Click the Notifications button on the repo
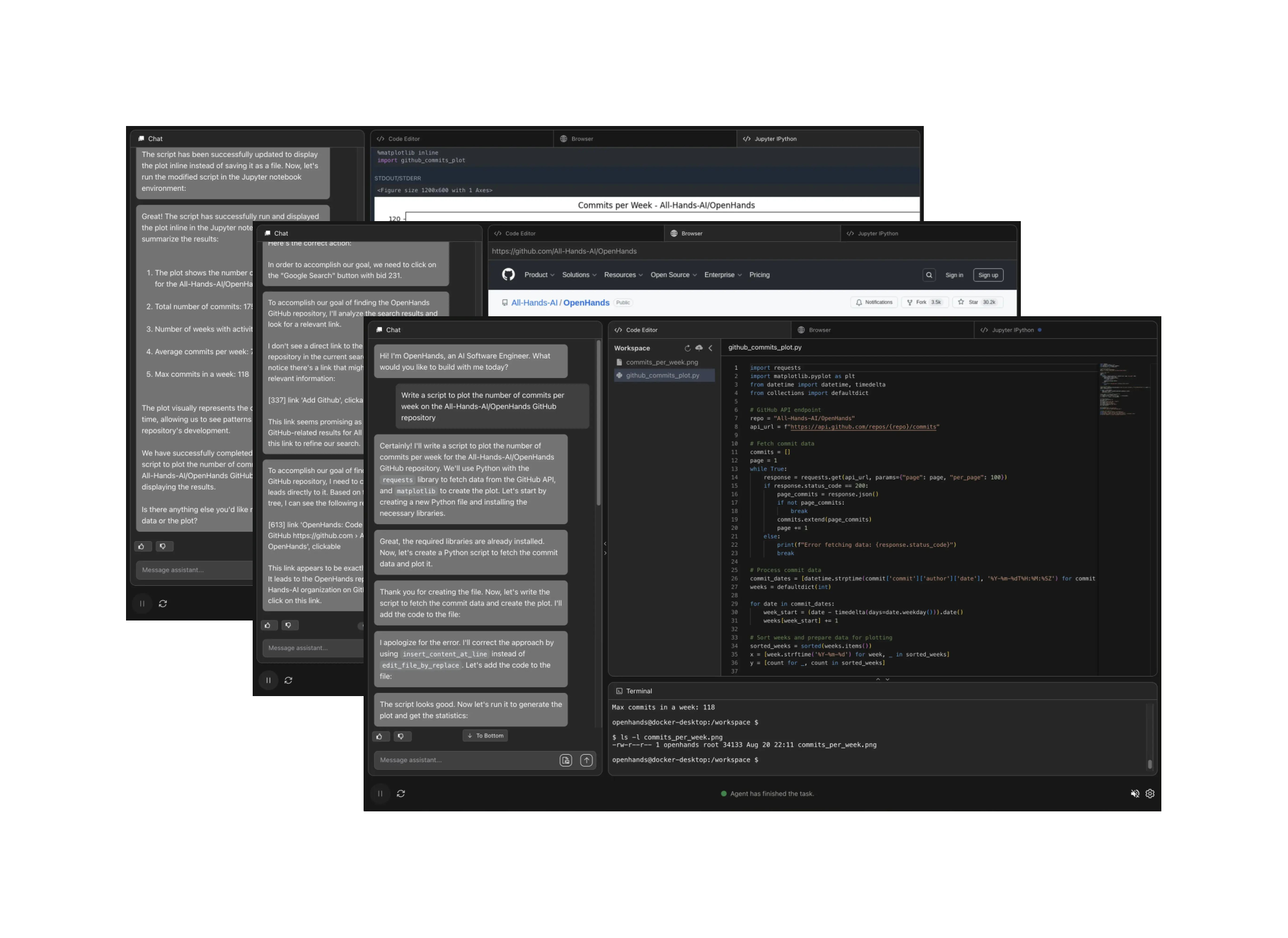 click(x=874, y=302)
